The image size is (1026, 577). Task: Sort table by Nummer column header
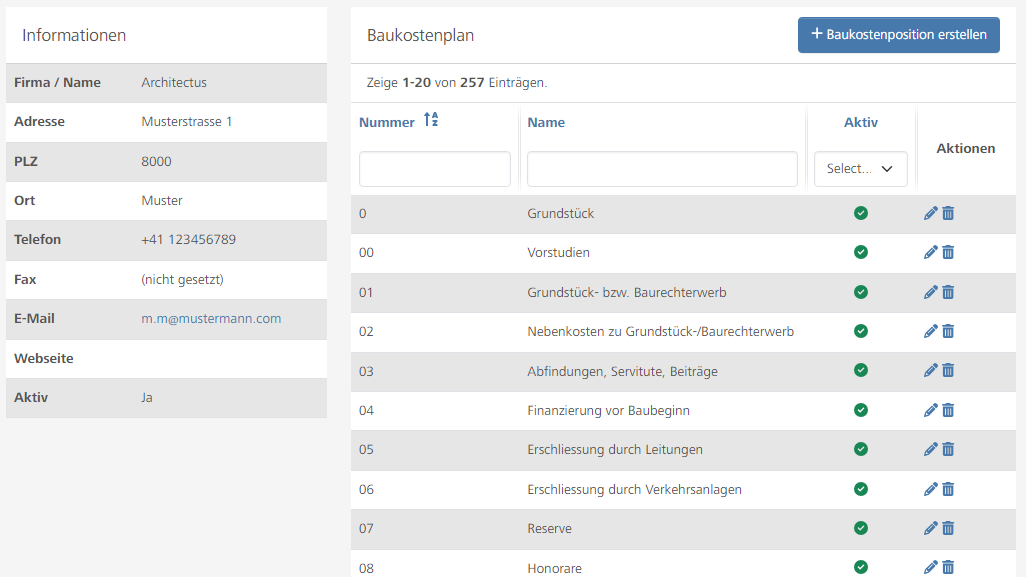click(x=387, y=122)
